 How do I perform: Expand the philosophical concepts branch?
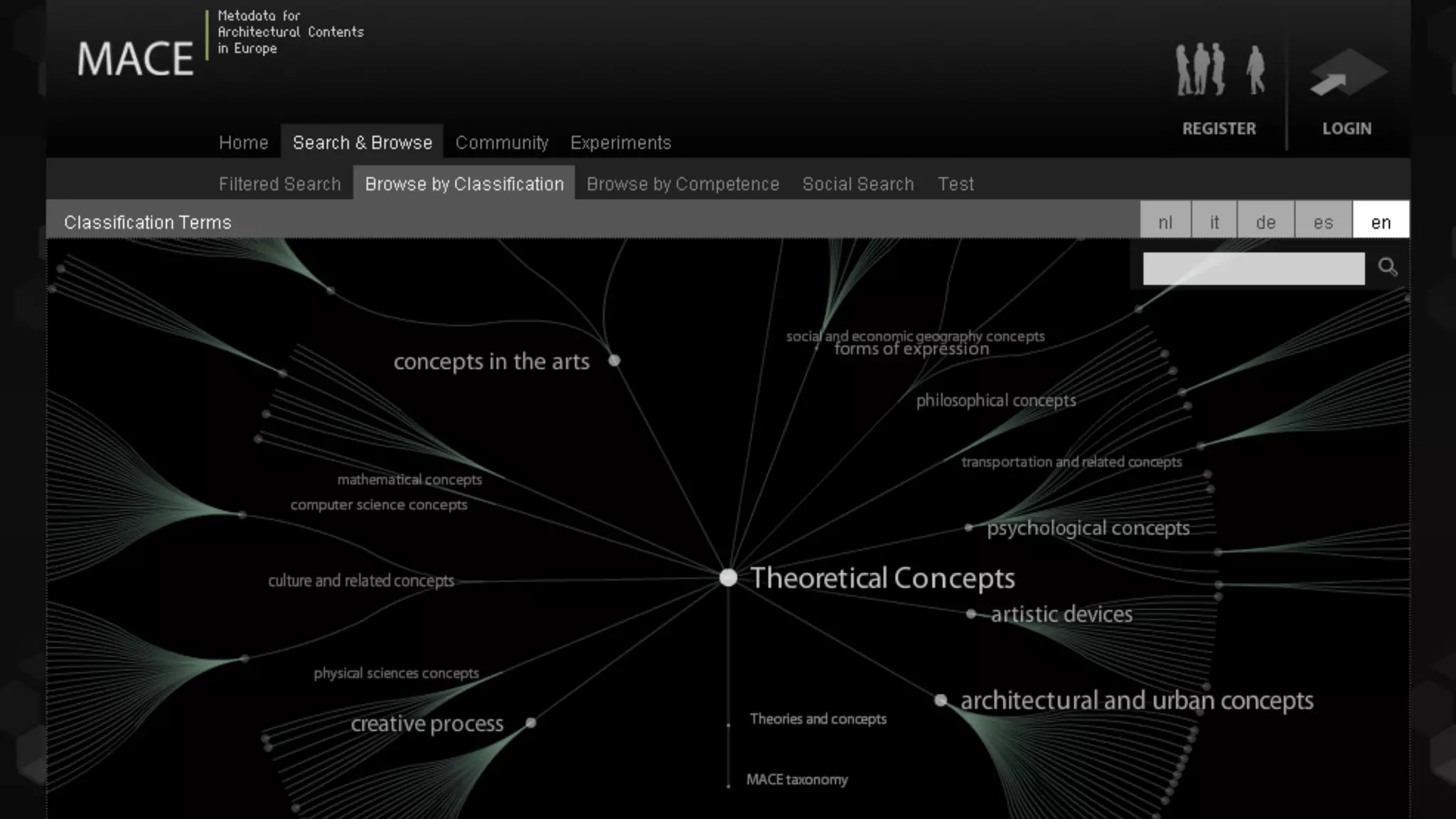995,400
